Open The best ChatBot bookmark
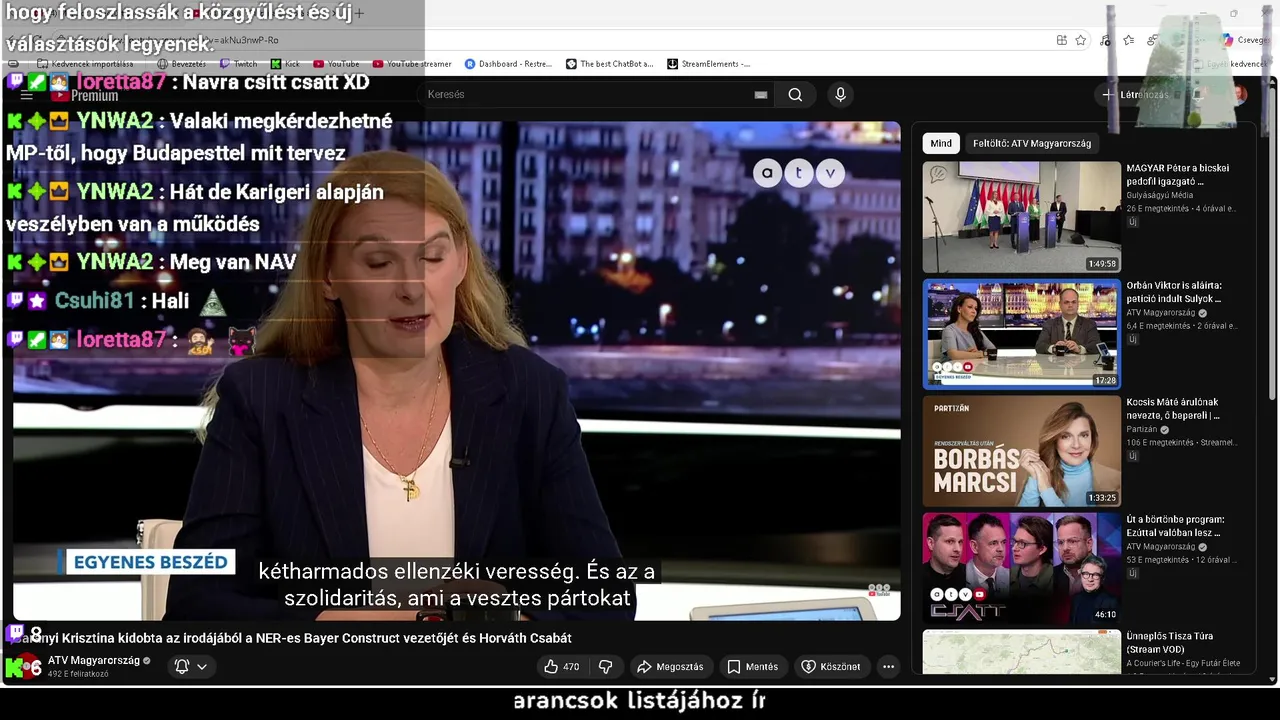This screenshot has height=720, width=1280. [x=609, y=64]
